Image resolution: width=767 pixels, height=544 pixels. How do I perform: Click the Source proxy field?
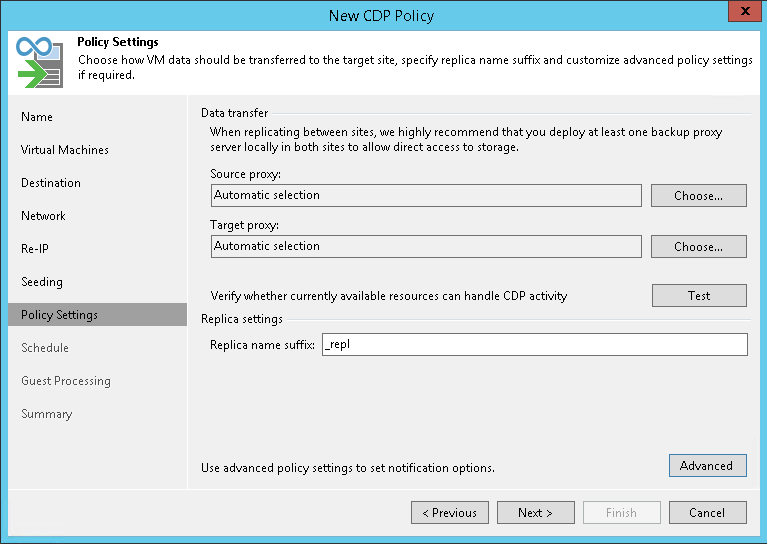click(426, 196)
